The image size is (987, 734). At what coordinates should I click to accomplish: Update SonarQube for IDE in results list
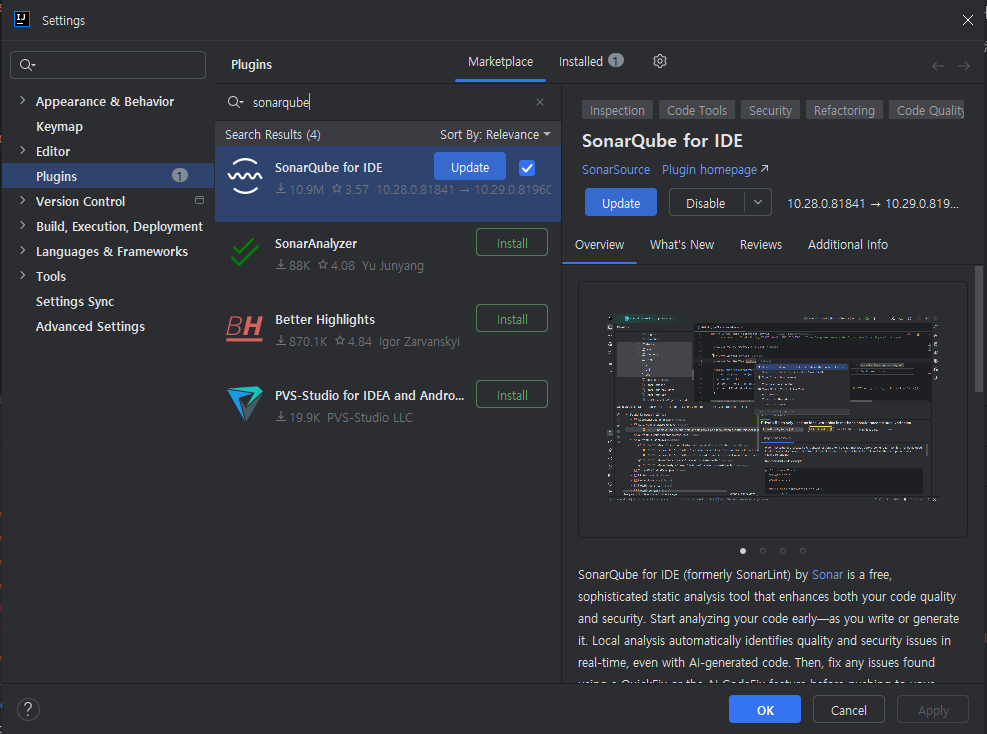pos(470,167)
